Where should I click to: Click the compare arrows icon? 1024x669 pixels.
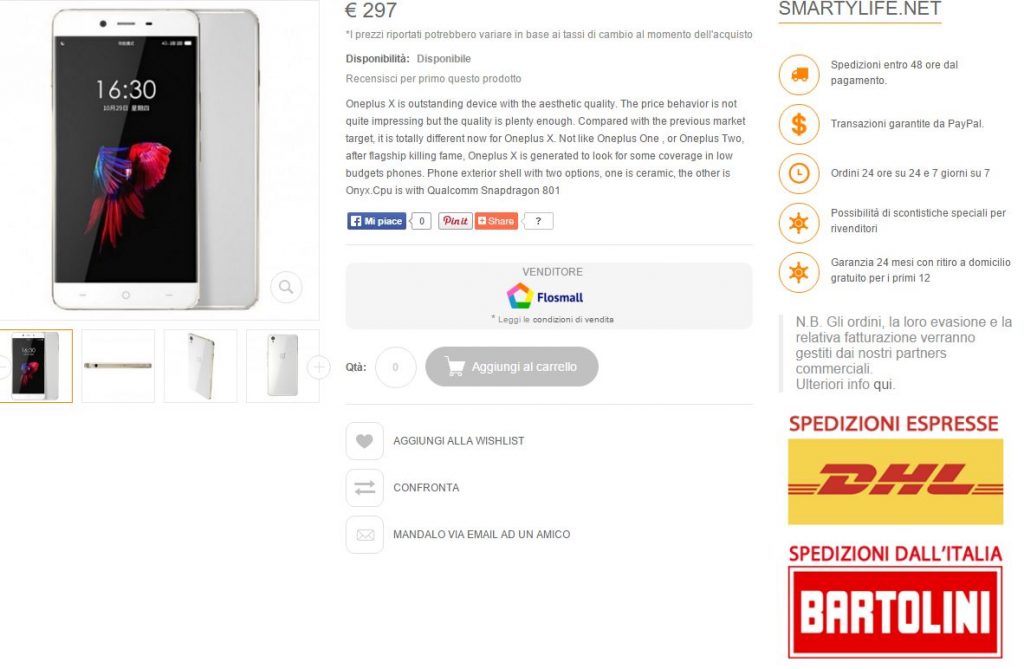point(364,487)
